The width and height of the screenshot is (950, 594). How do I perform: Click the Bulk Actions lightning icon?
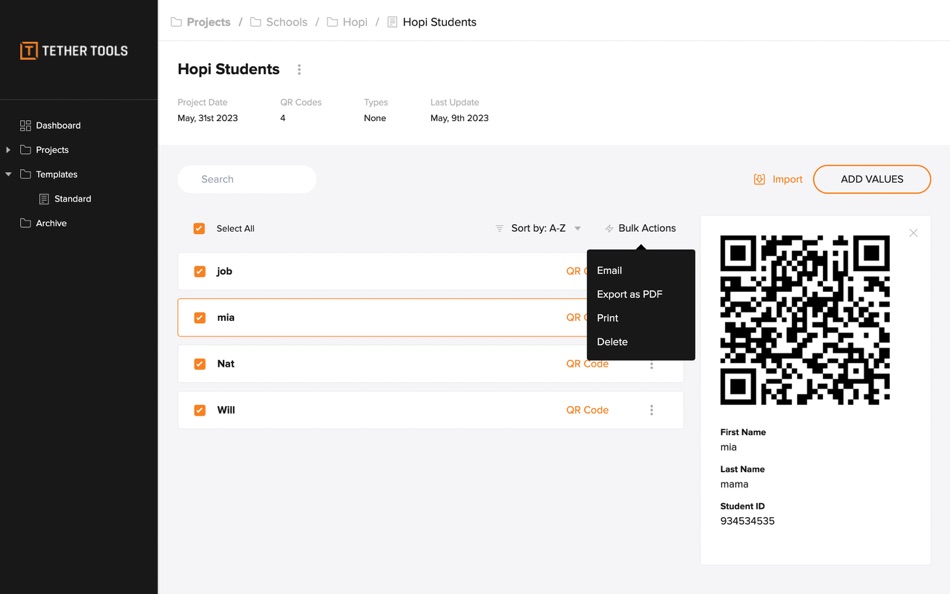[609, 229]
